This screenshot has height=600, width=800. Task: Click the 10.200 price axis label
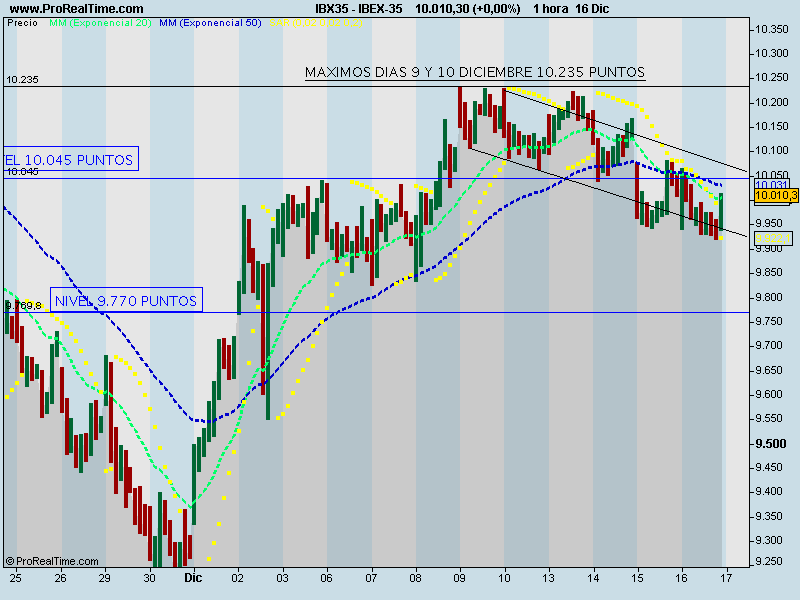[772, 103]
